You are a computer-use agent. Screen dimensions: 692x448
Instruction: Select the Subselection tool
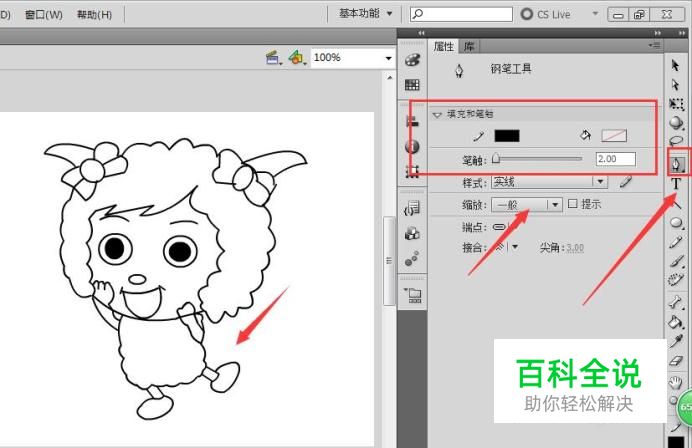pos(675,85)
